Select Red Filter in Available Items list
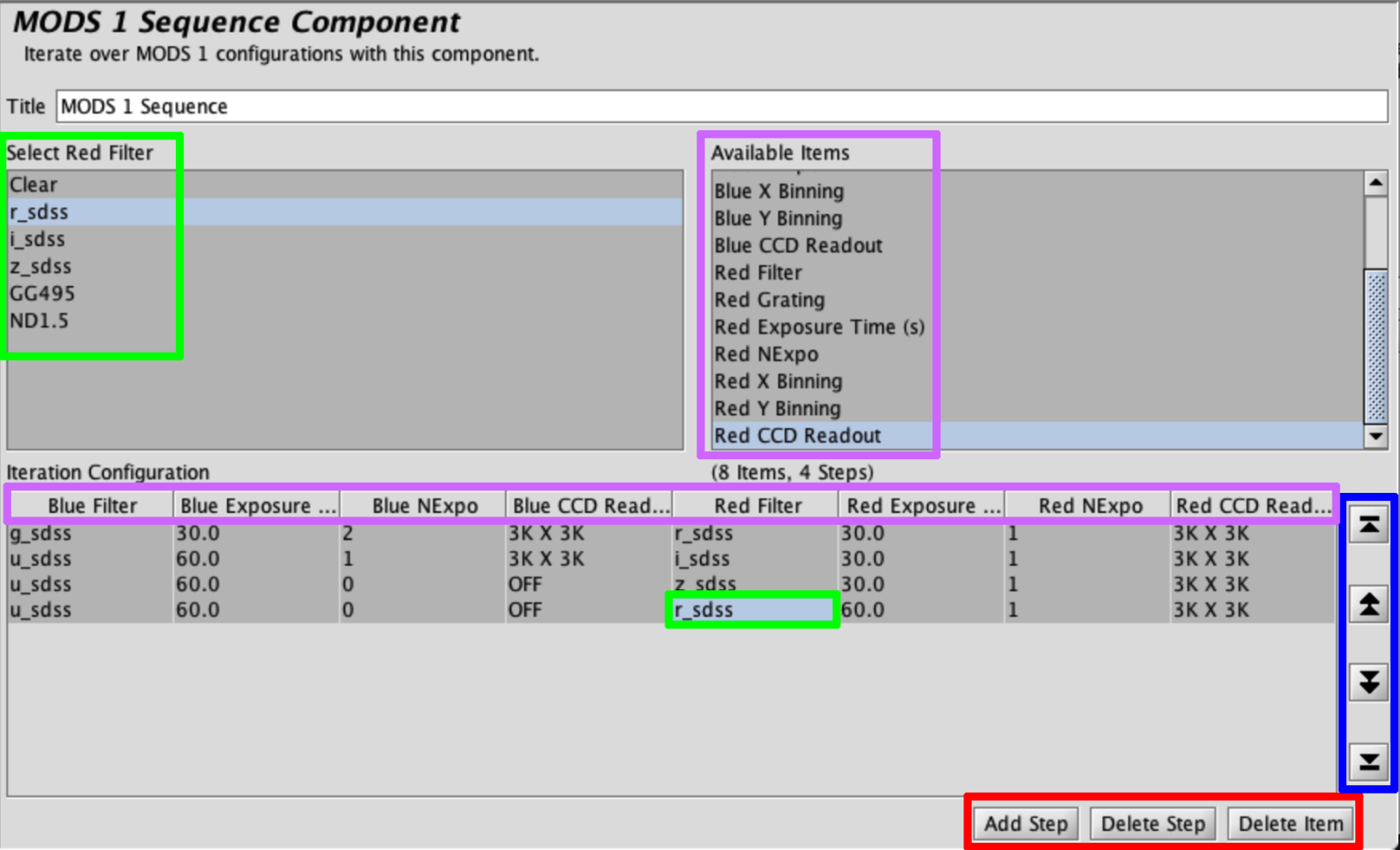Screen dimensions: 1400x850 [1037, 272]
